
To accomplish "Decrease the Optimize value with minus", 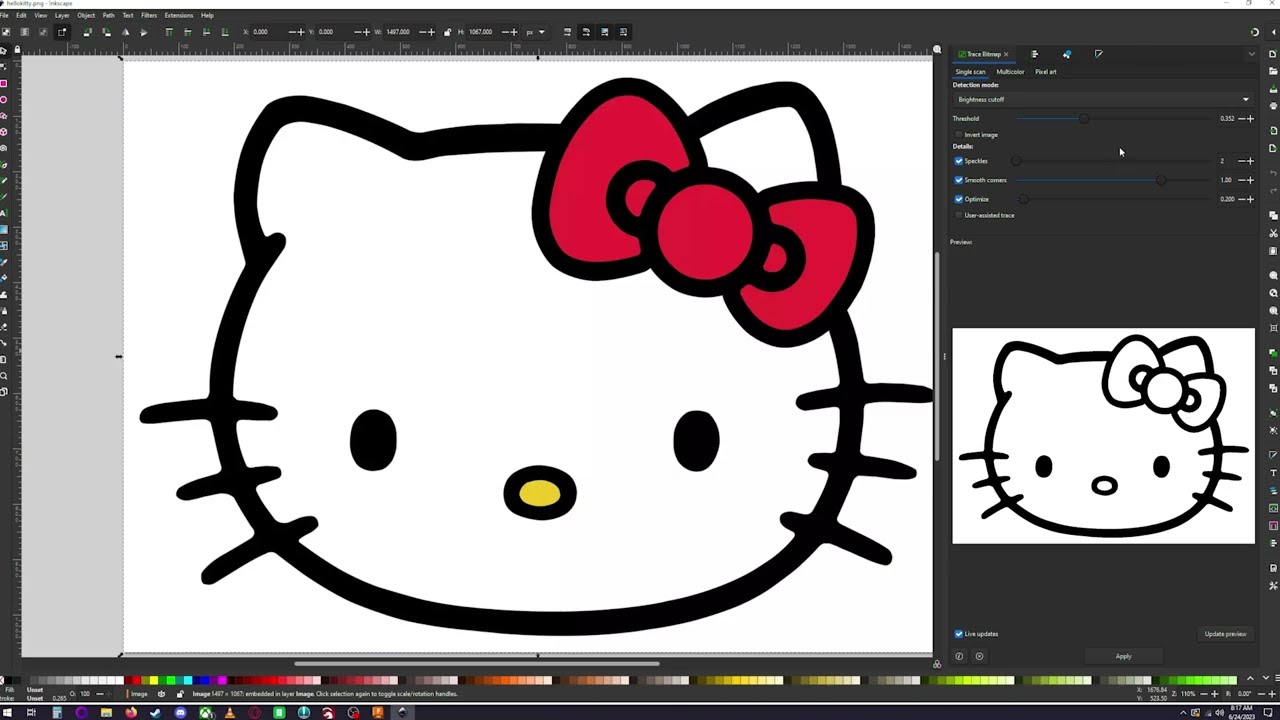I will pyautogui.click(x=1241, y=199).
